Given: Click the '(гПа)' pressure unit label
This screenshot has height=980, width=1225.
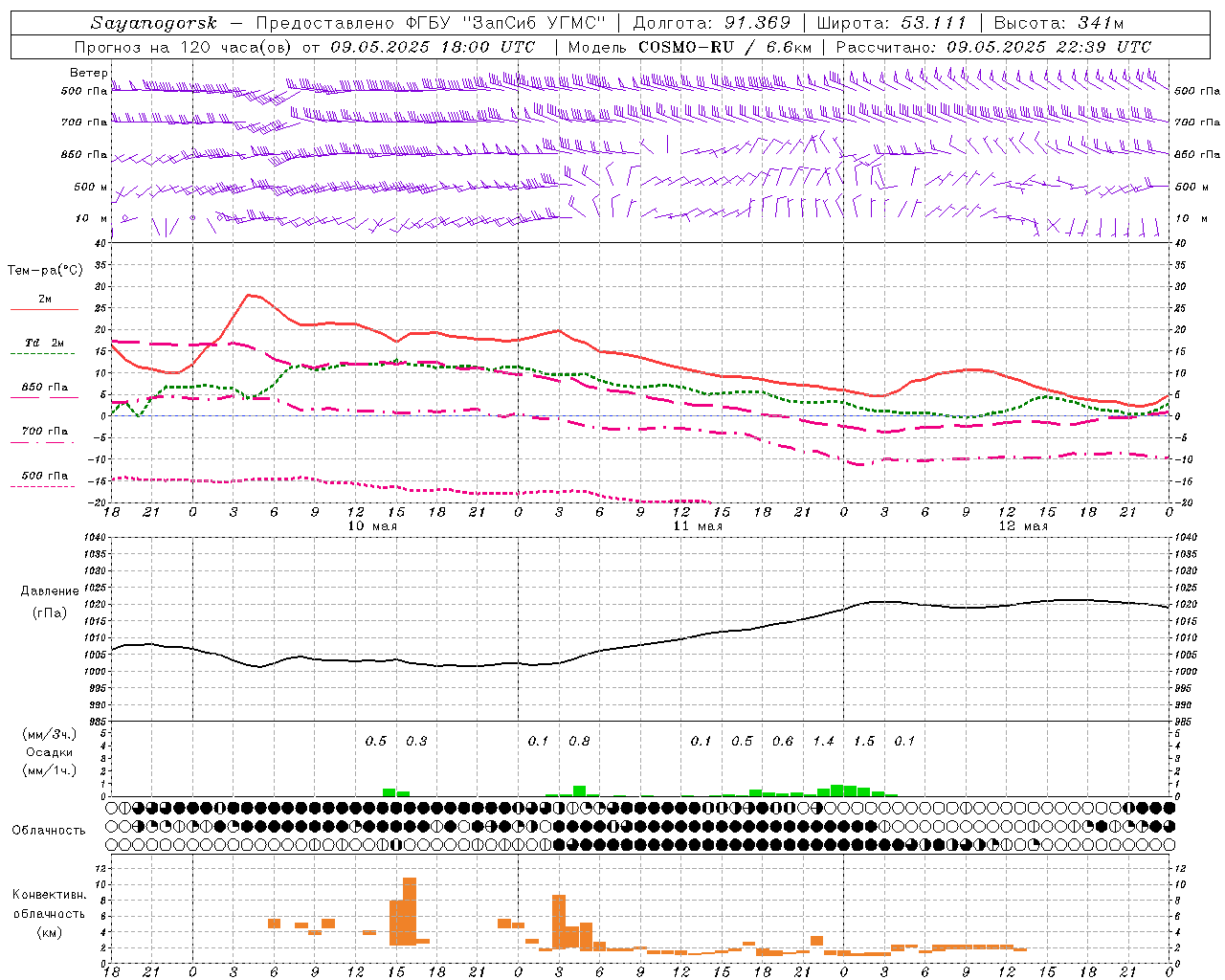Looking at the screenshot, I should tap(50, 613).
